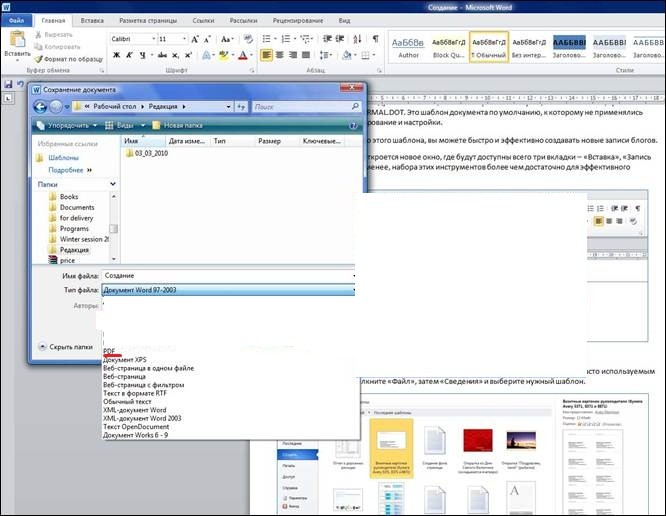This screenshot has width=666, height=516.
Task: Click the refresh icon next to the address bar
Action: (241, 107)
